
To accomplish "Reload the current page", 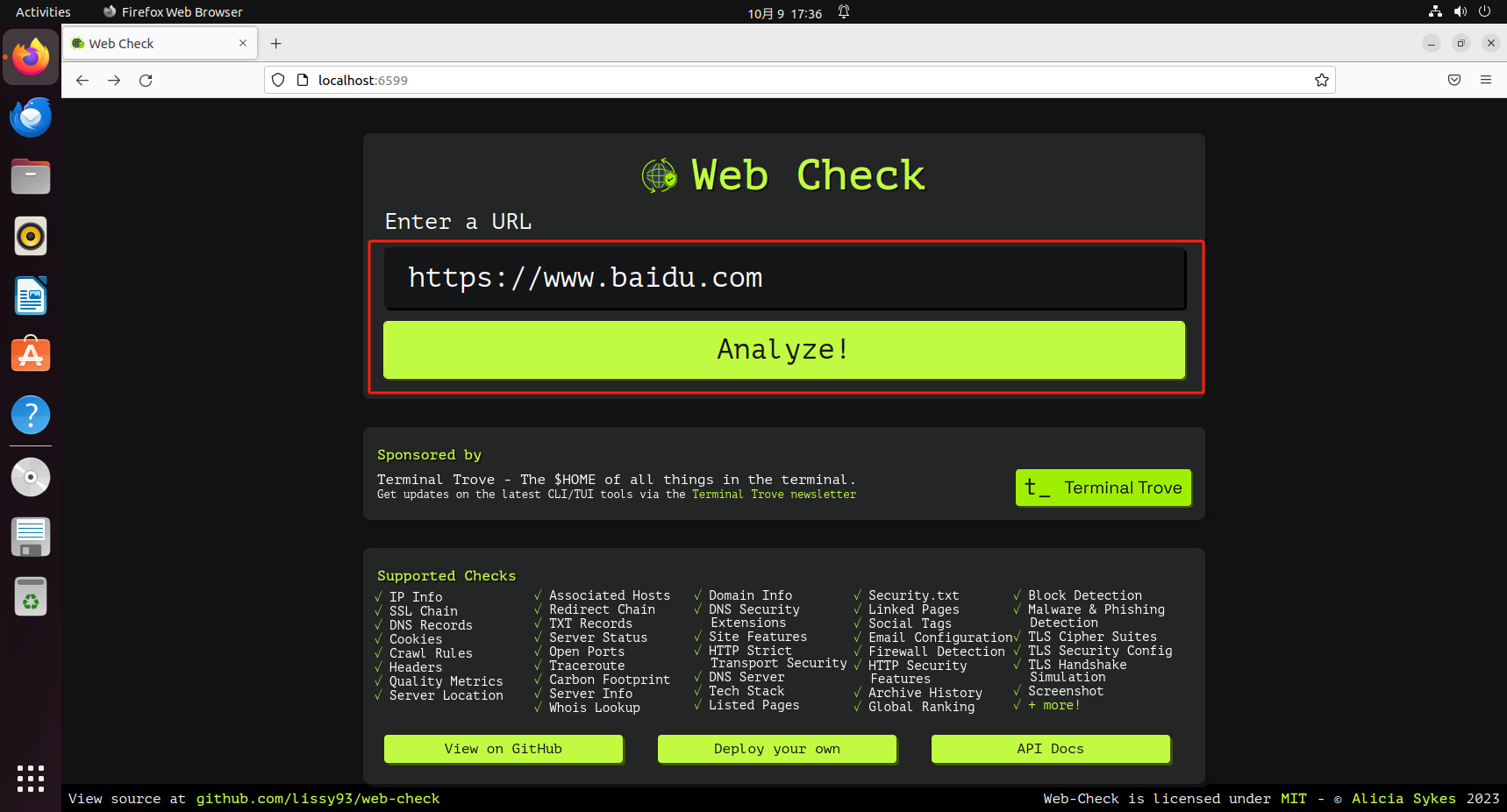I will 146,80.
